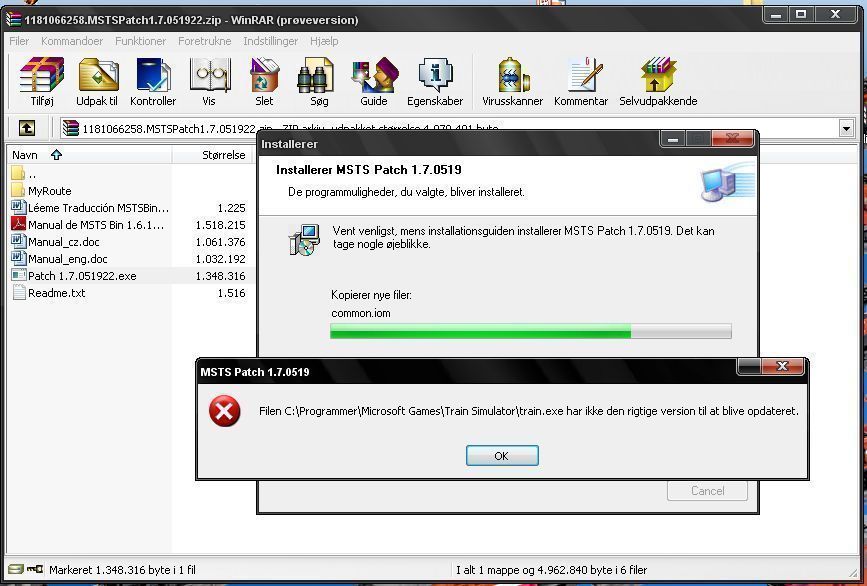Click the size value 1.518.215
867x586 pixels.
pos(220,225)
